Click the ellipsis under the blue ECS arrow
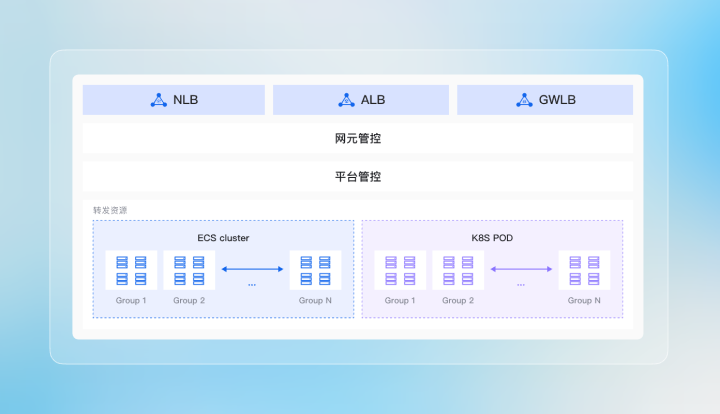This screenshot has height=414, width=720. (x=252, y=285)
